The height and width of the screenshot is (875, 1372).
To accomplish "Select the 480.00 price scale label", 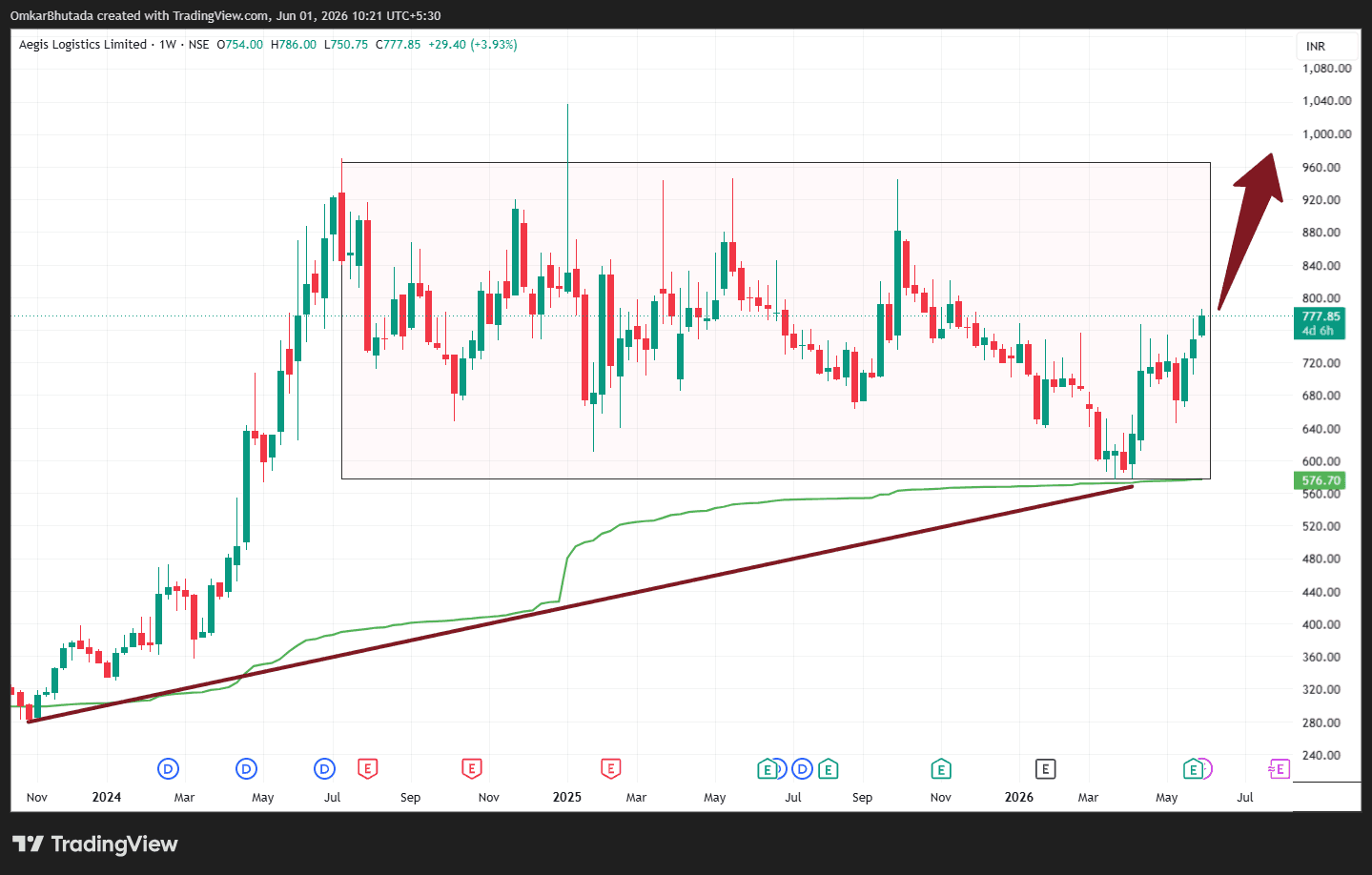I will click(x=1321, y=559).
